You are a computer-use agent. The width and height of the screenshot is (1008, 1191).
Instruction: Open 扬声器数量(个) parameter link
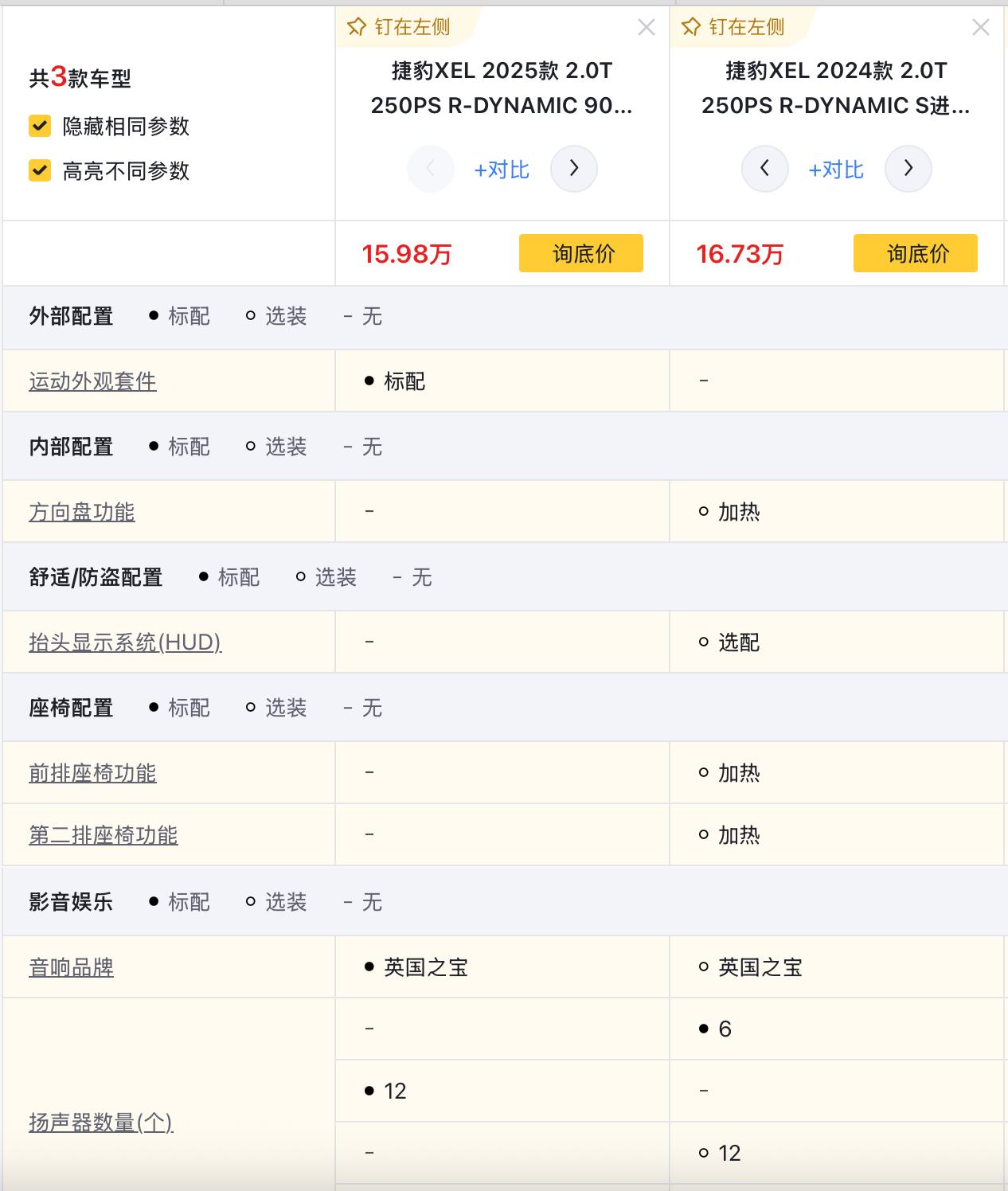101,1123
